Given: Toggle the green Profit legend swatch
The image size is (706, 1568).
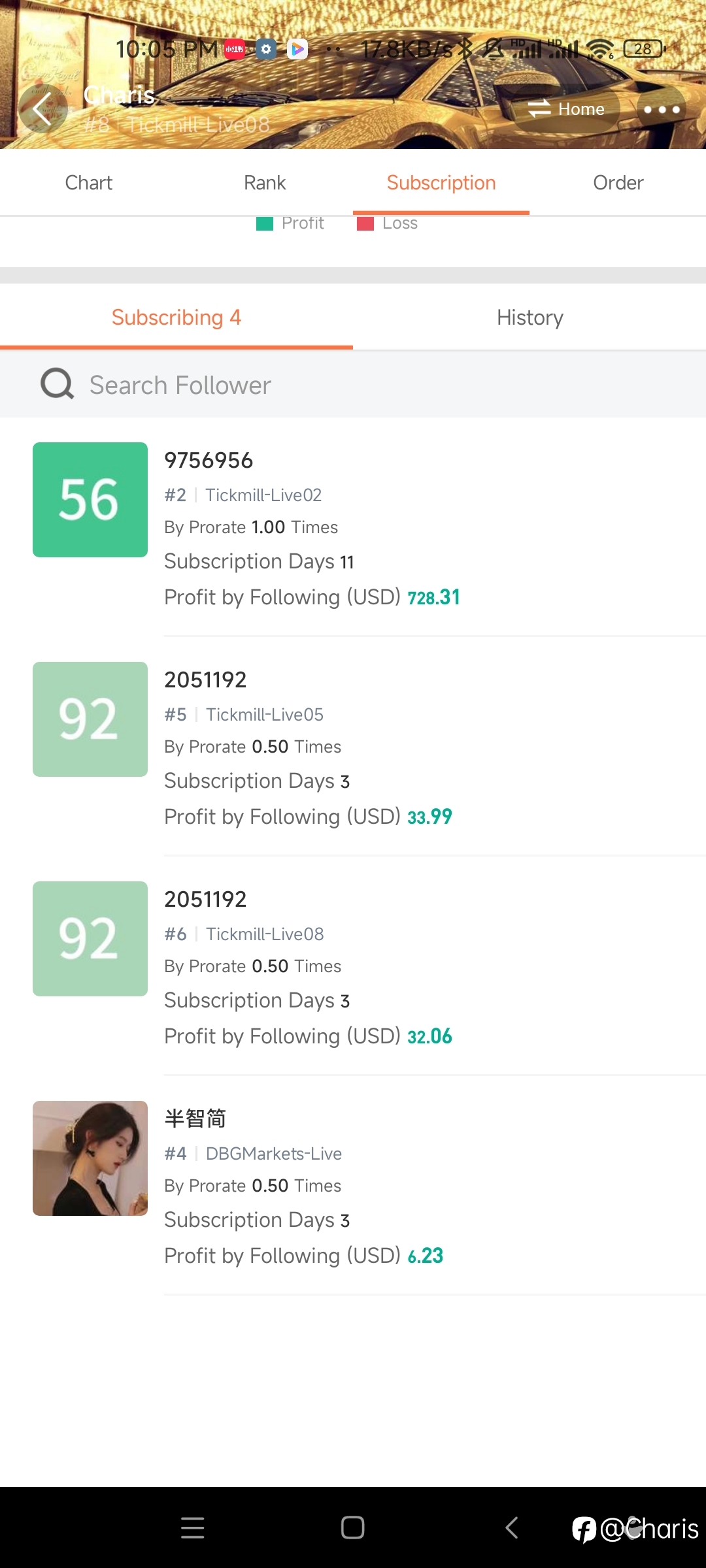Looking at the screenshot, I should 265,224.
